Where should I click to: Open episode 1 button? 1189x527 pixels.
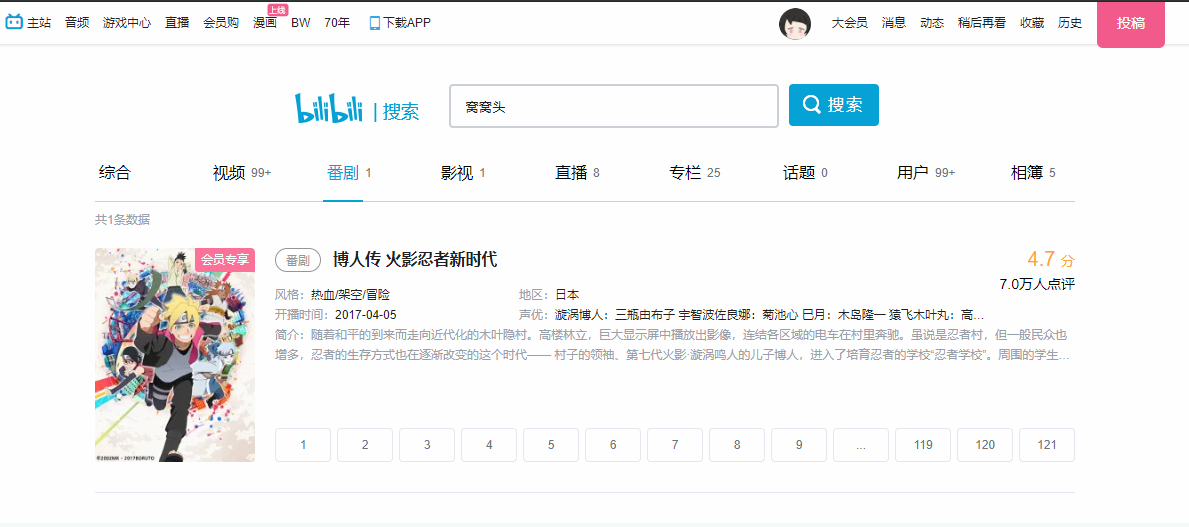click(x=303, y=445)
